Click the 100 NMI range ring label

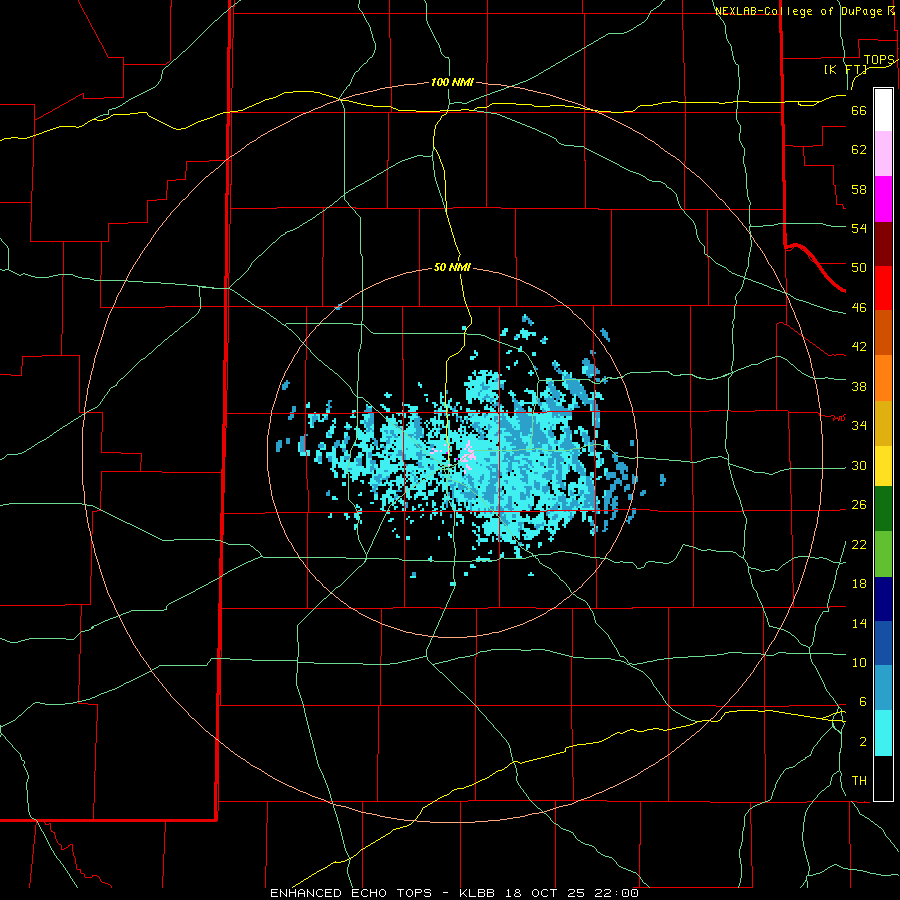click(452, 82)
